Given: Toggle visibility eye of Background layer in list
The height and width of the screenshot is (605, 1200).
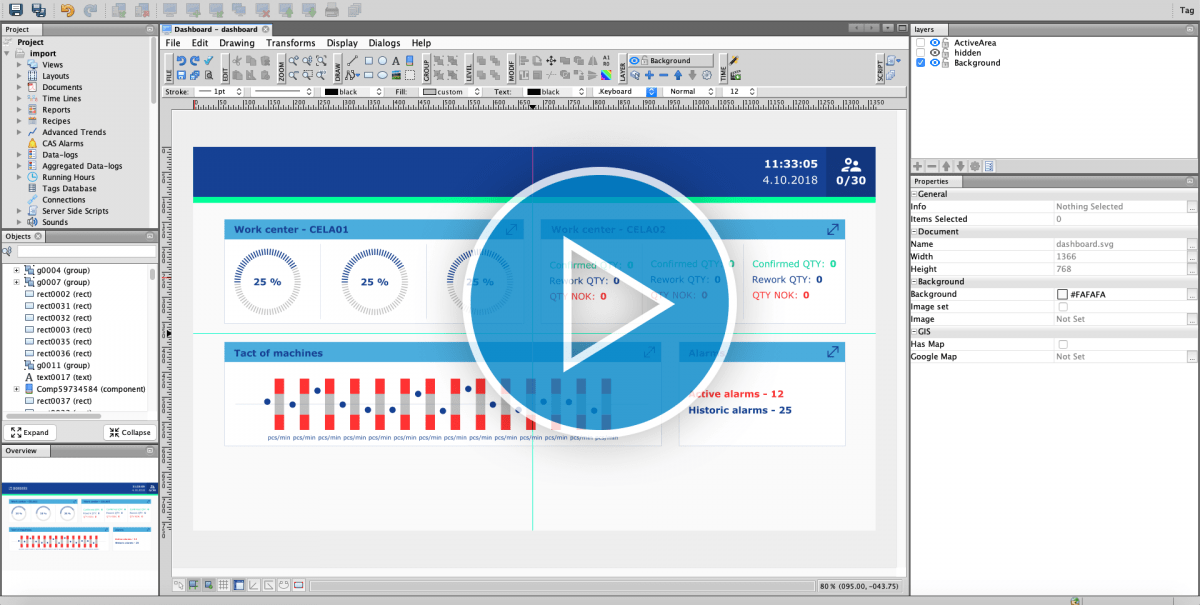Looking at the screenshot, I should tap(934, 63).
